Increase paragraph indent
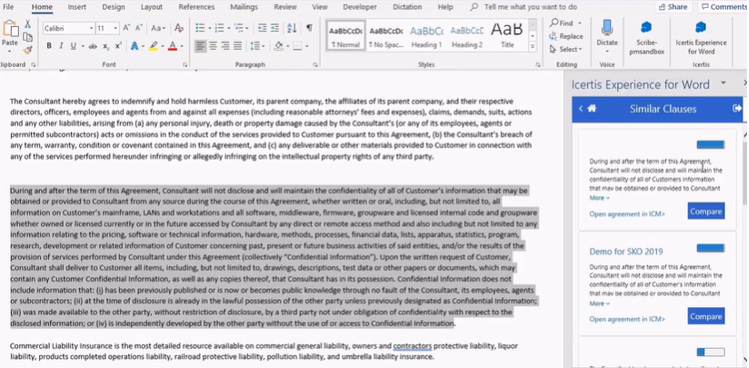This screenshot has height=368, width=749. point(275,28)
